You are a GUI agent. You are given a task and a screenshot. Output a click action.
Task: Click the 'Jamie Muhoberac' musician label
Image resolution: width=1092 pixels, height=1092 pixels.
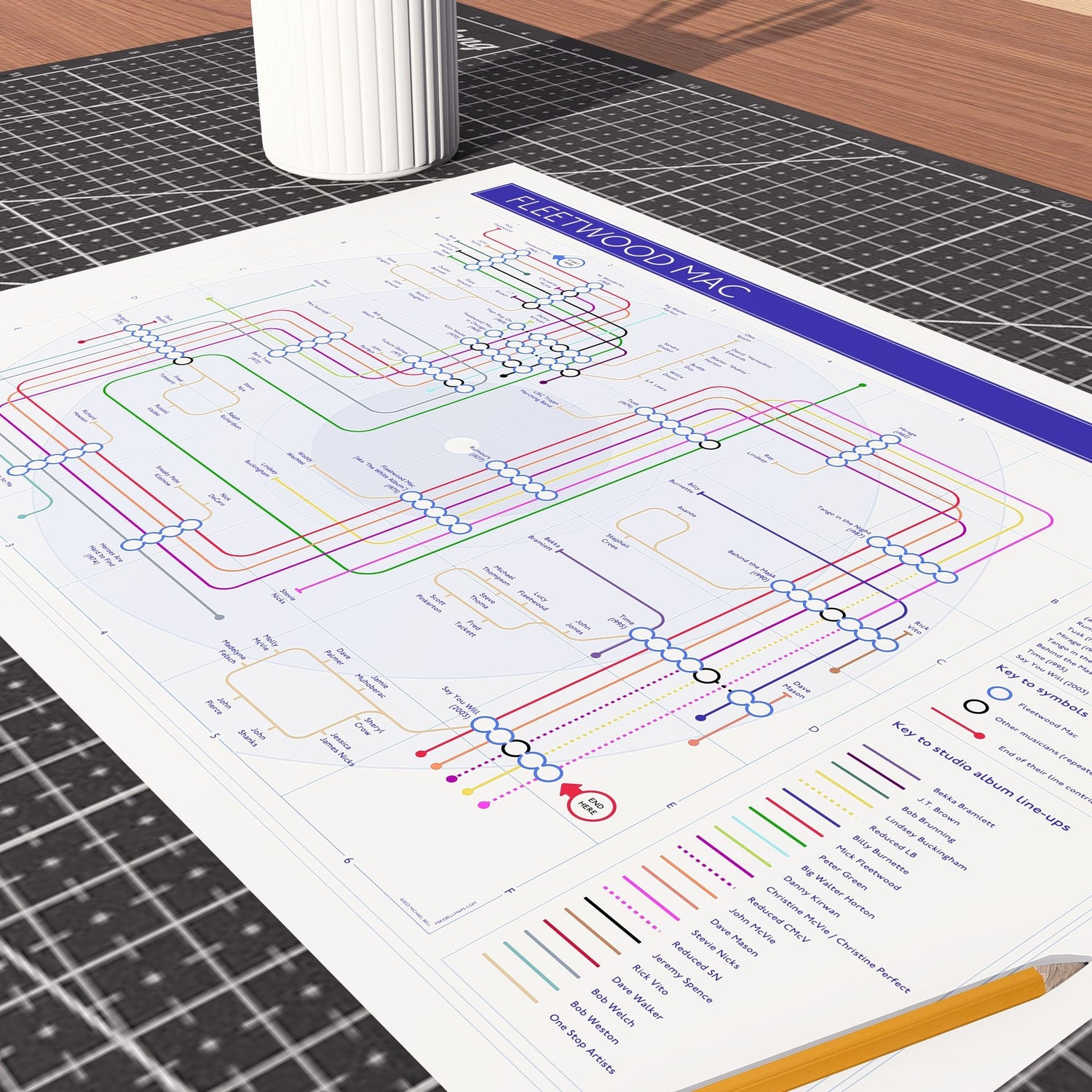coord(371,686)
